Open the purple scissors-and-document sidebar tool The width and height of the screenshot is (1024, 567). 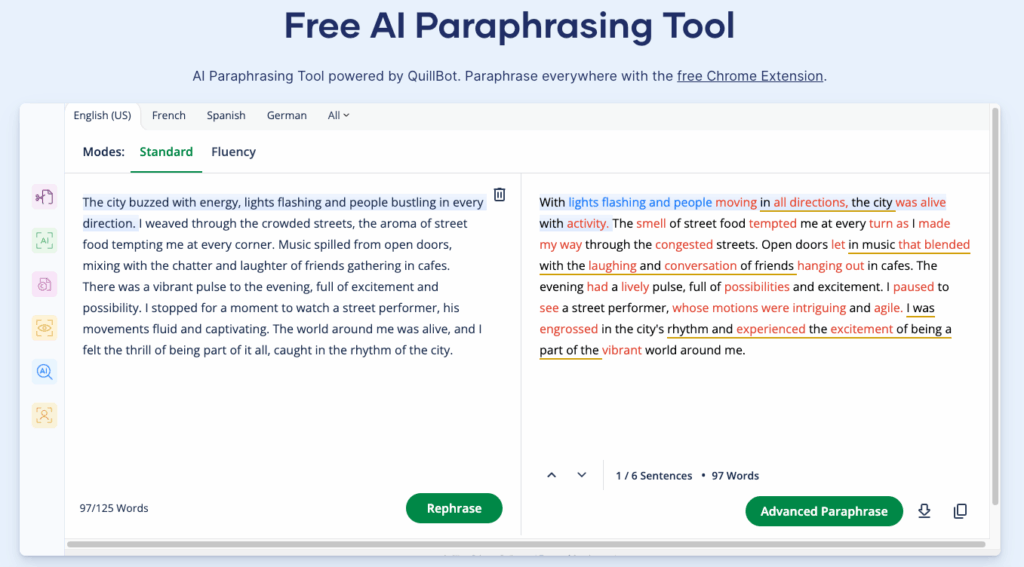point(44,197)
